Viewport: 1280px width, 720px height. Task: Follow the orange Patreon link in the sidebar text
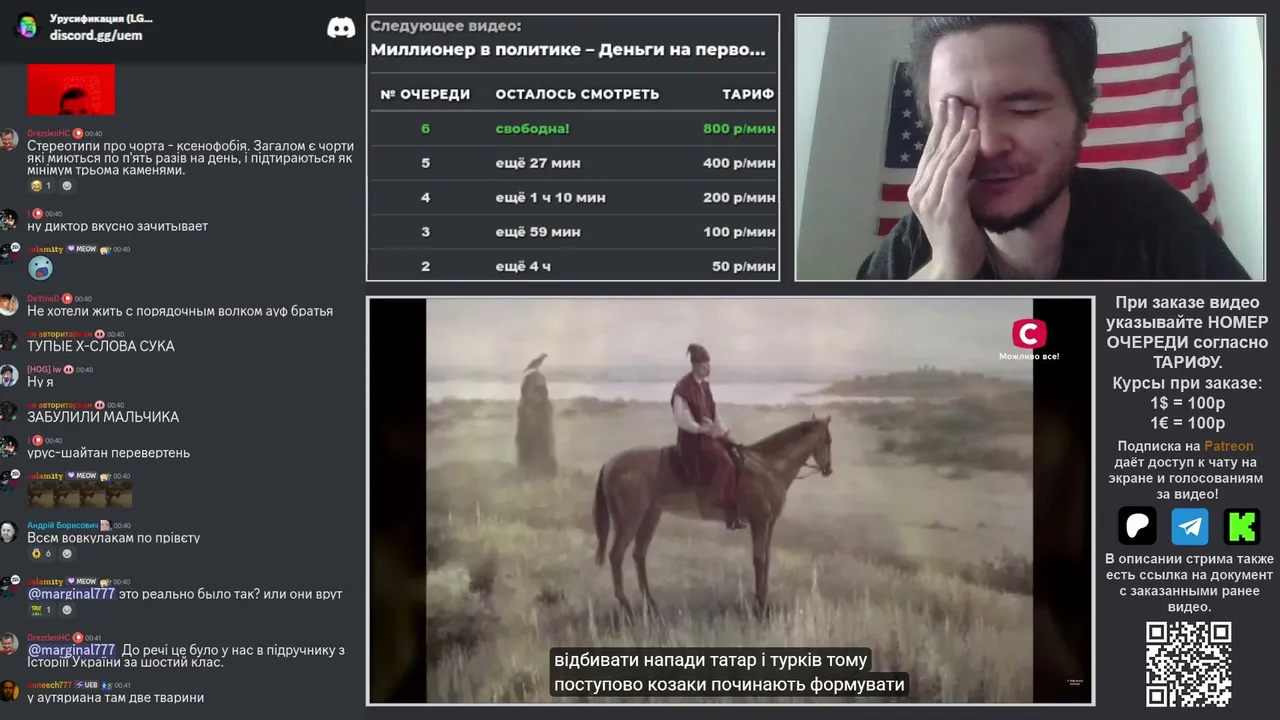[1228, 446]
